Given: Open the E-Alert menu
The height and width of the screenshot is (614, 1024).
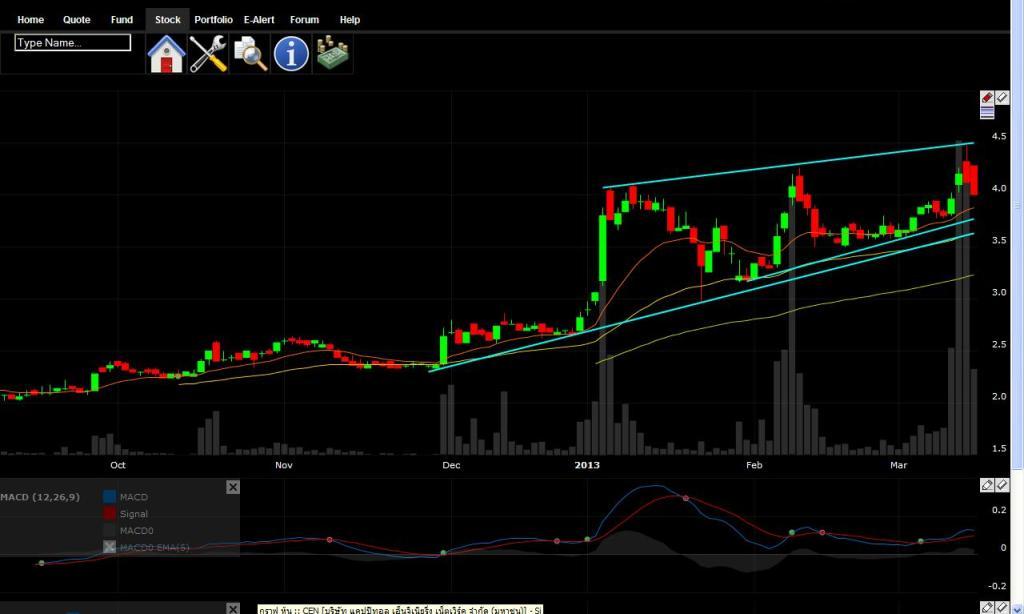Looking at the screenshot, I should tap(259, 20).
